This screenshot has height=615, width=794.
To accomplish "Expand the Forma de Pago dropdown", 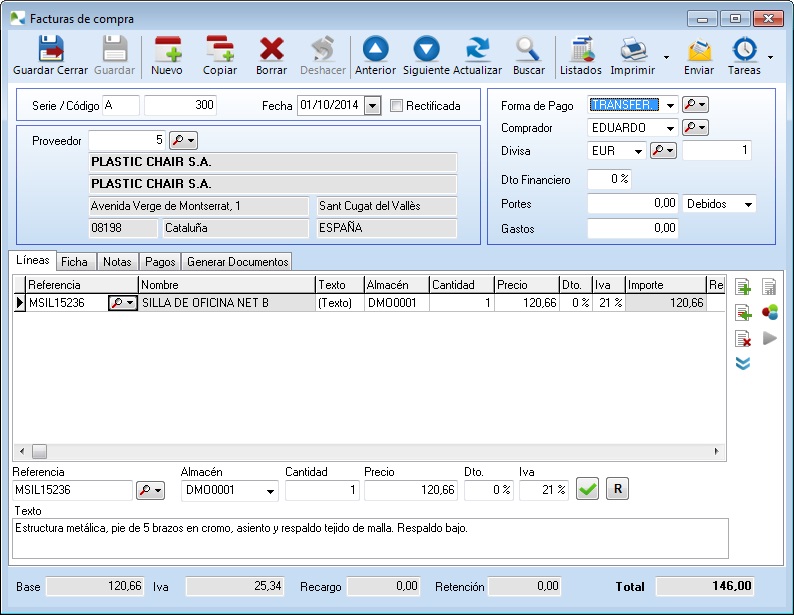I will (x=670, y=104).
